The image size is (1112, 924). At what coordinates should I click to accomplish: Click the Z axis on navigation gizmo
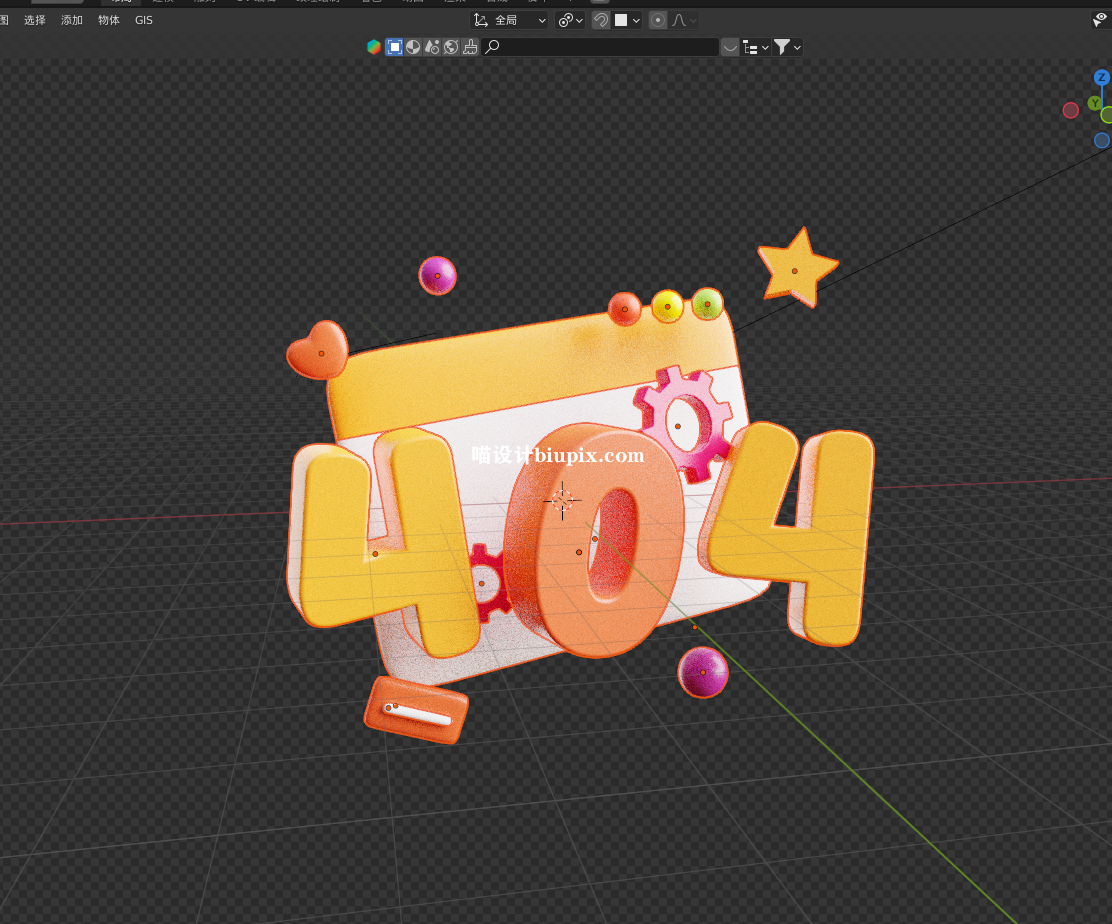pyautogui.click(x=1101, y=78)
